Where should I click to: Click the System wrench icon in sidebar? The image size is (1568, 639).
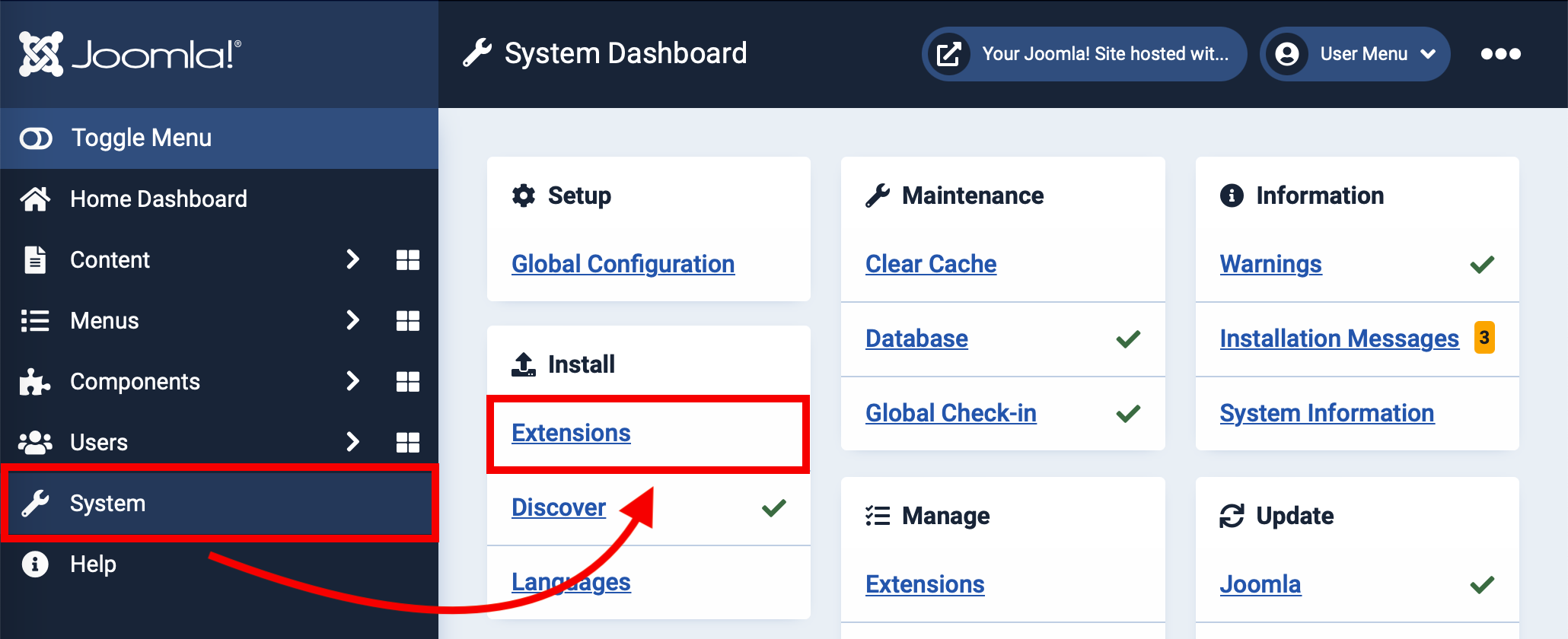point(35,504)
